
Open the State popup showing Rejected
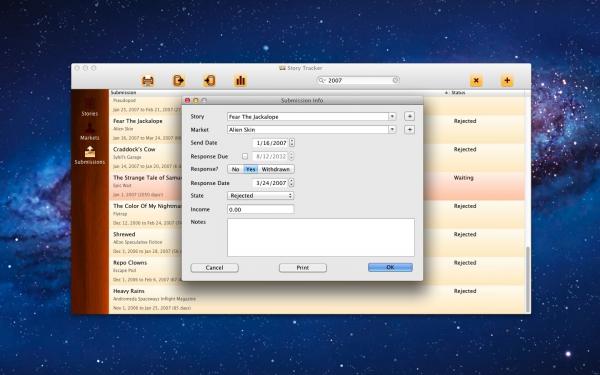pyautogui.click(x=261, y=196)
